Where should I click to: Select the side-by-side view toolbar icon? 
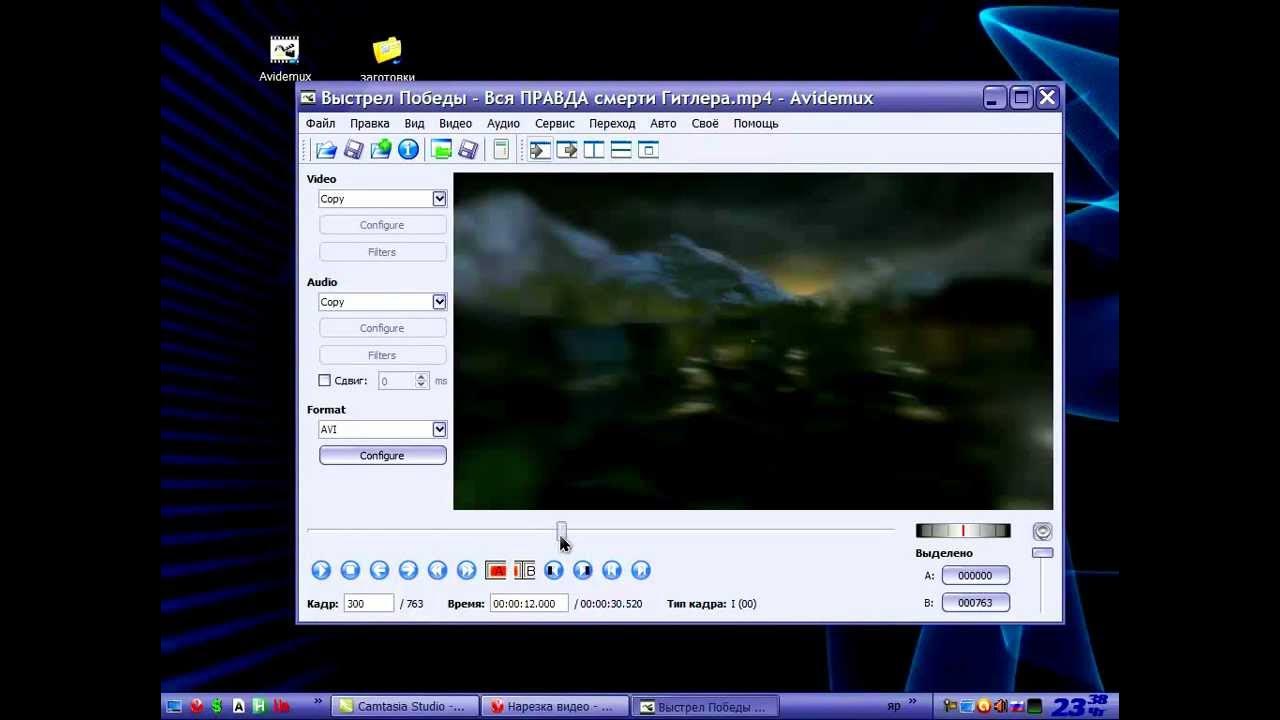click(x=594, y=150)
